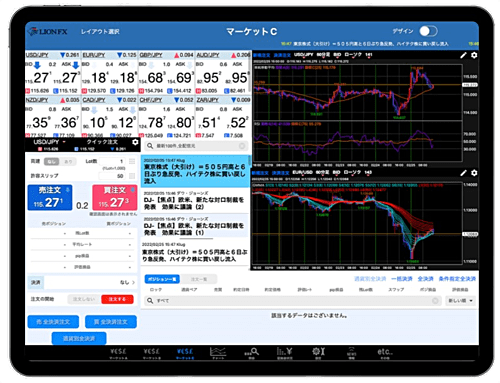
Task: Click the blue sell order button 115.27
Action: [50, 197]
